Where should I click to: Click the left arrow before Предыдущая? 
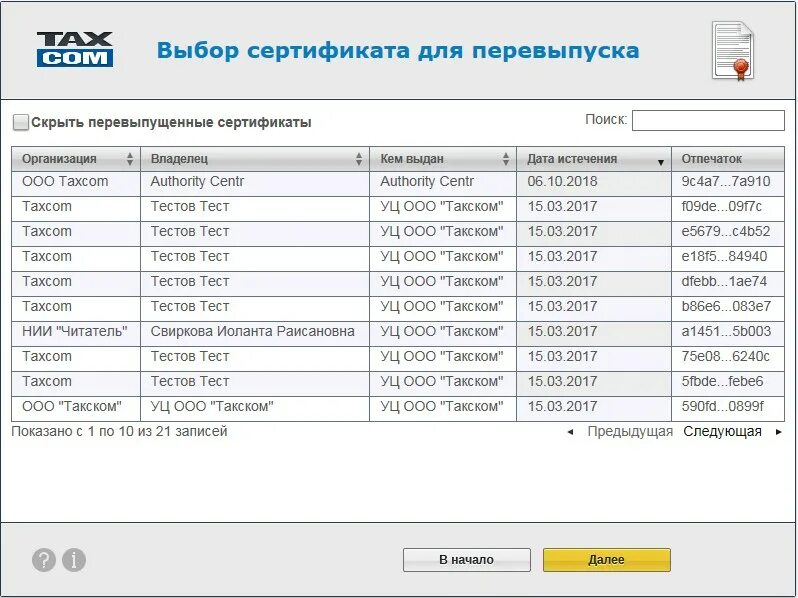coord(571,432)
